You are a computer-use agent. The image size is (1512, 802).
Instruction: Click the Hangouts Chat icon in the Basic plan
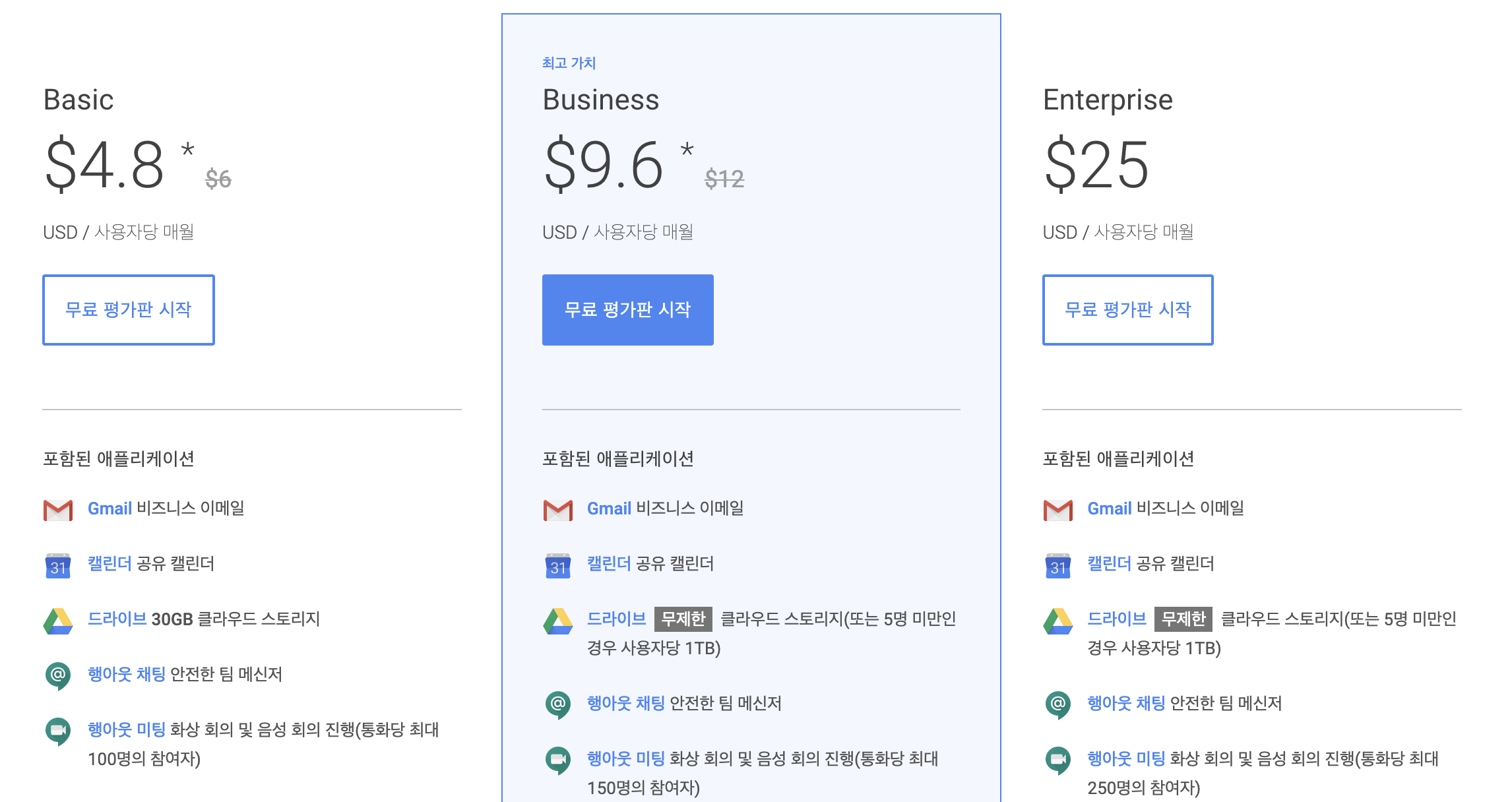[58, 675]
